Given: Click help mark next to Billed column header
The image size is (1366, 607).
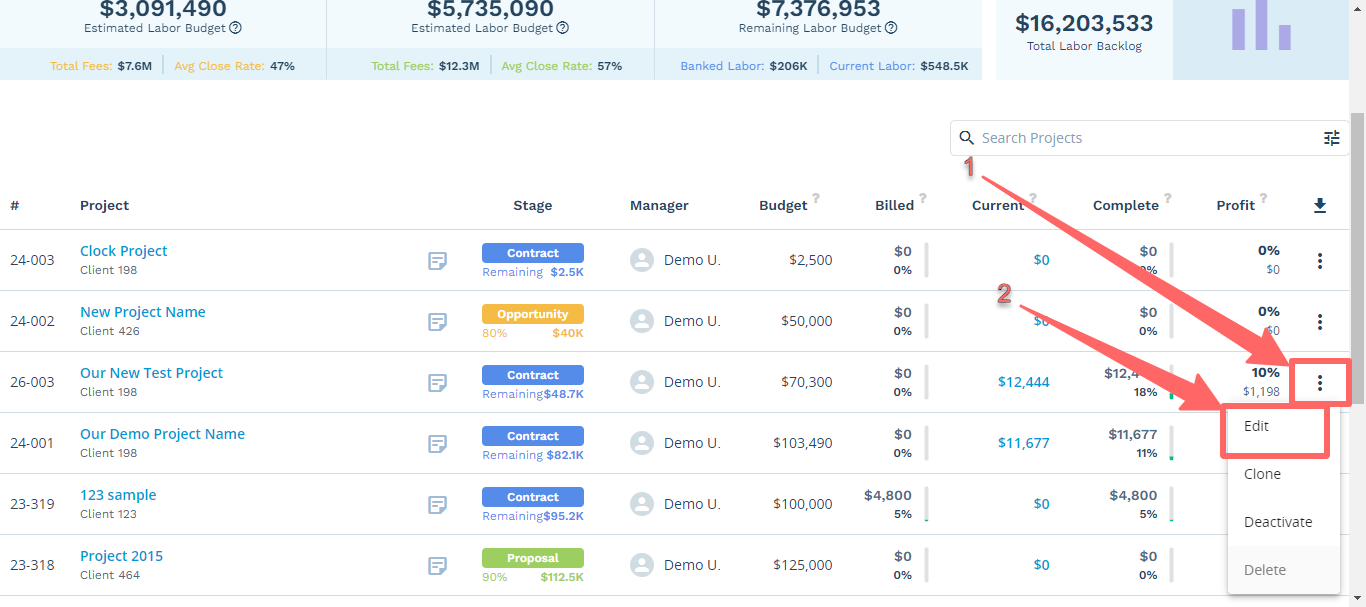Looking at the screenshot, I should (922, 198).
